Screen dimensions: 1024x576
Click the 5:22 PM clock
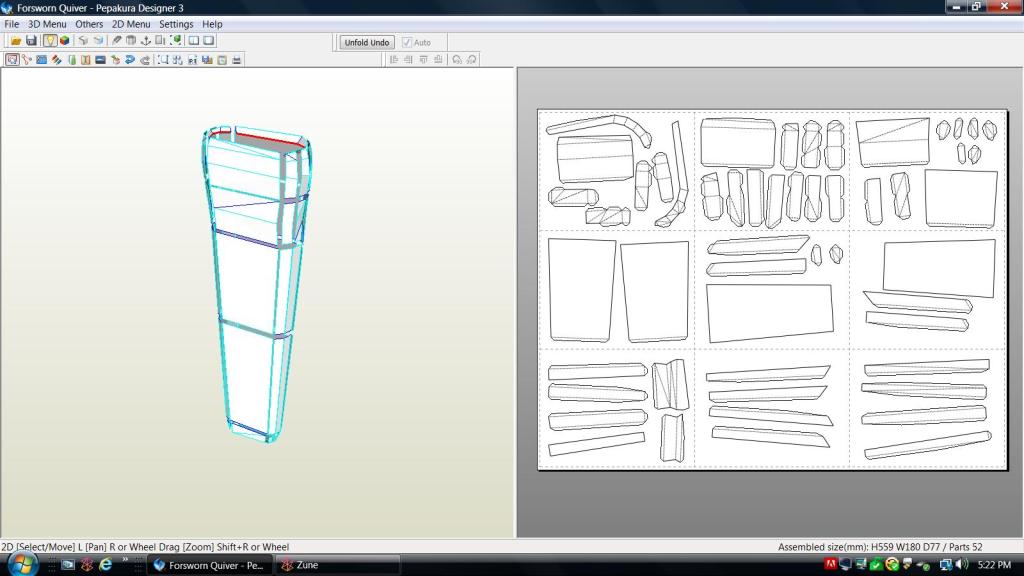click(x=994, y=564)
